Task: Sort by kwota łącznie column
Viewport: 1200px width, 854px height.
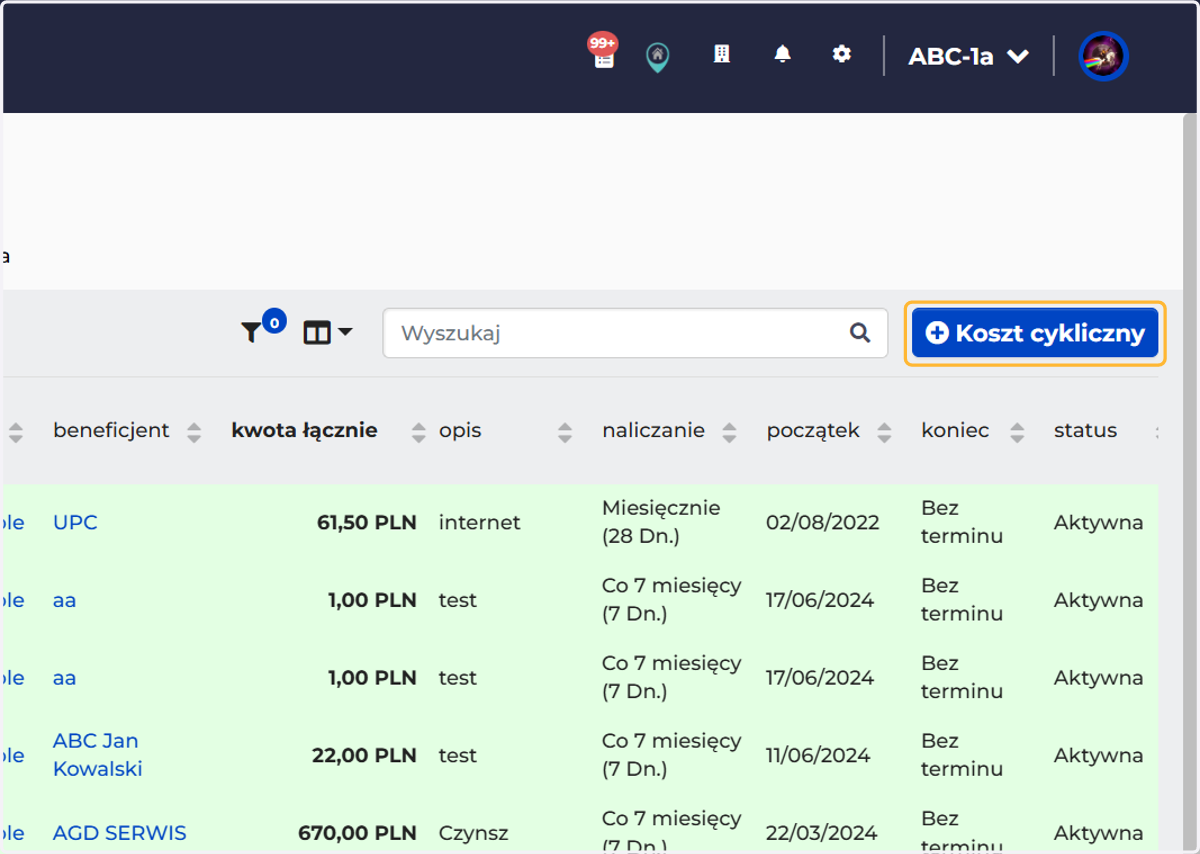Action: (x=419, y=432)
